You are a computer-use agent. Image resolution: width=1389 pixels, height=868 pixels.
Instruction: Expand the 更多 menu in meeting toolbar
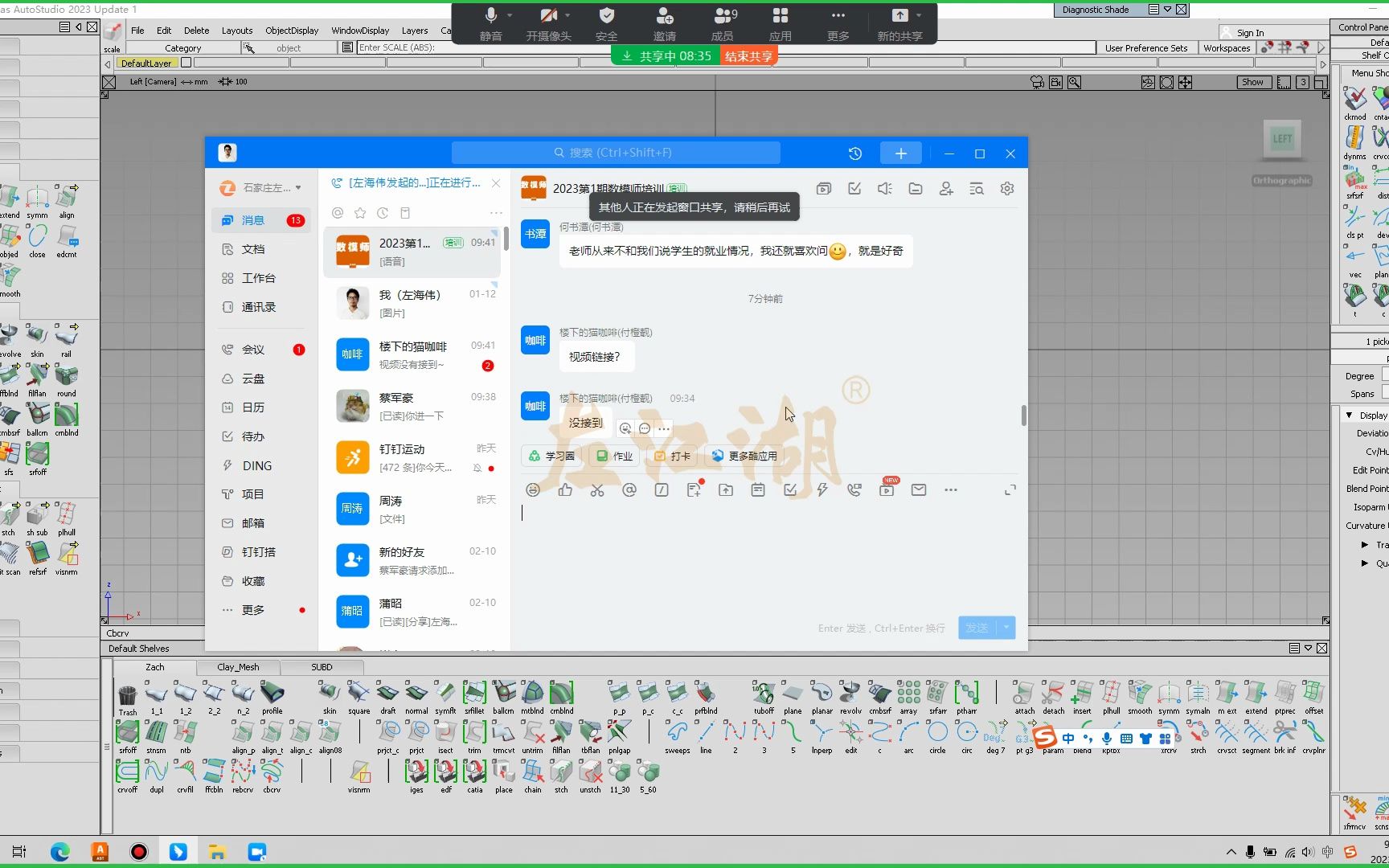click(838, 24)
